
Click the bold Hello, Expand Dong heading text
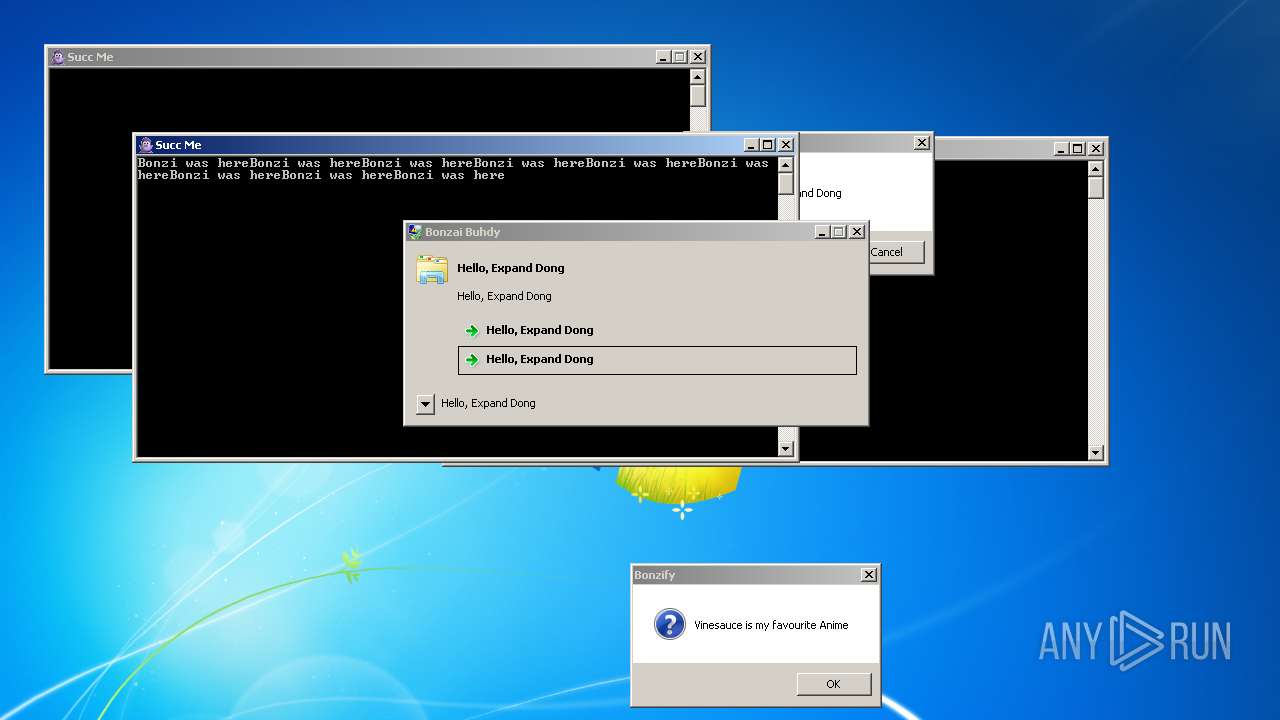(511, 268)
